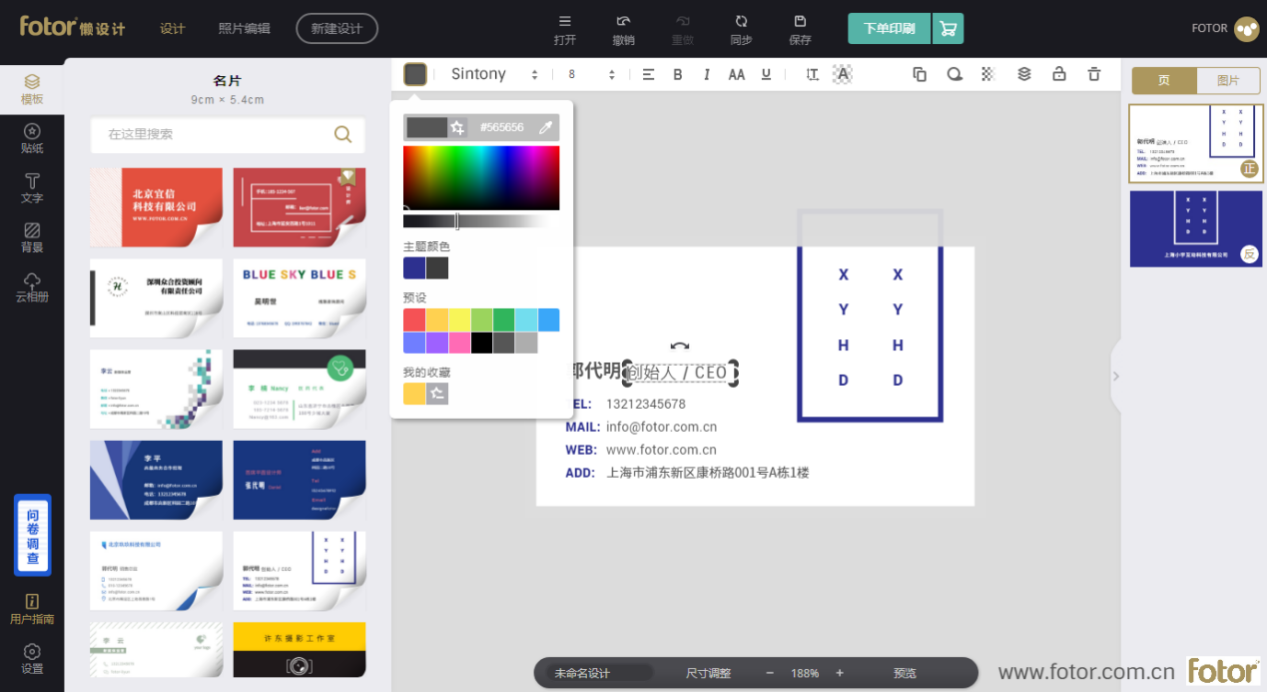The height and width of the screenshot is (692, 1267).
Task: Pick color with eyedropper tool
Action: (545, 127)
